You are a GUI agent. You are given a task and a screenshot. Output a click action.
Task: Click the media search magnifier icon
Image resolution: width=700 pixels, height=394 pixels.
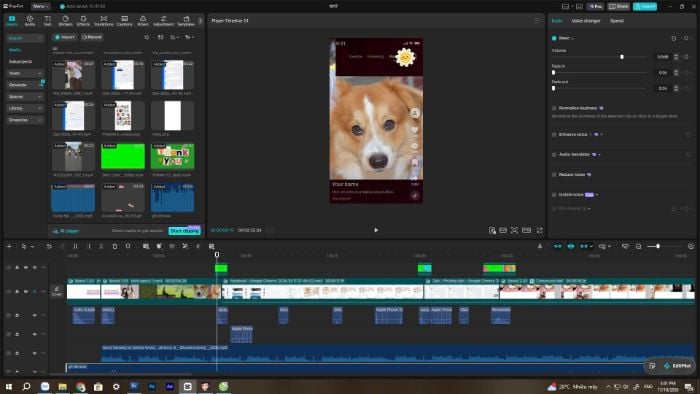tap(147, 37)
